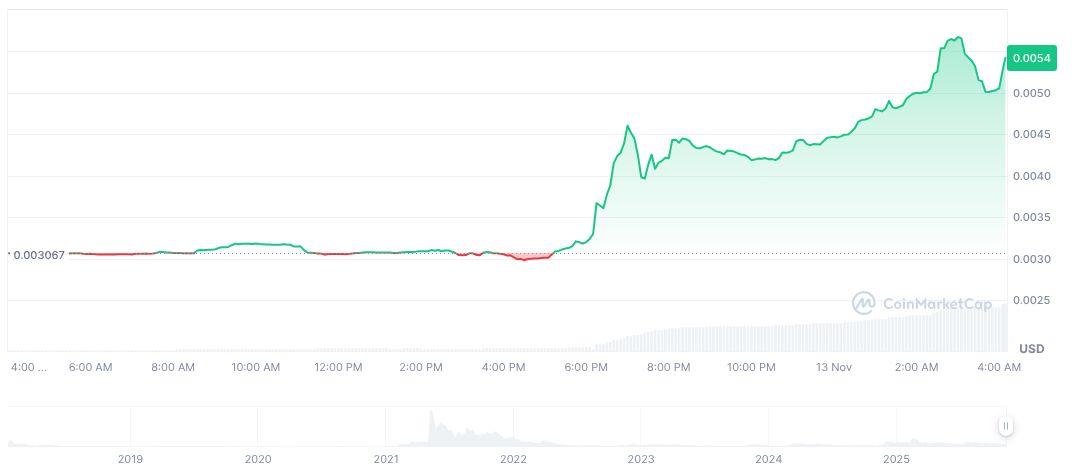1072x470 pixels.
Task: Click the 13 Nov date label on the axis
Action: point(833,368)
